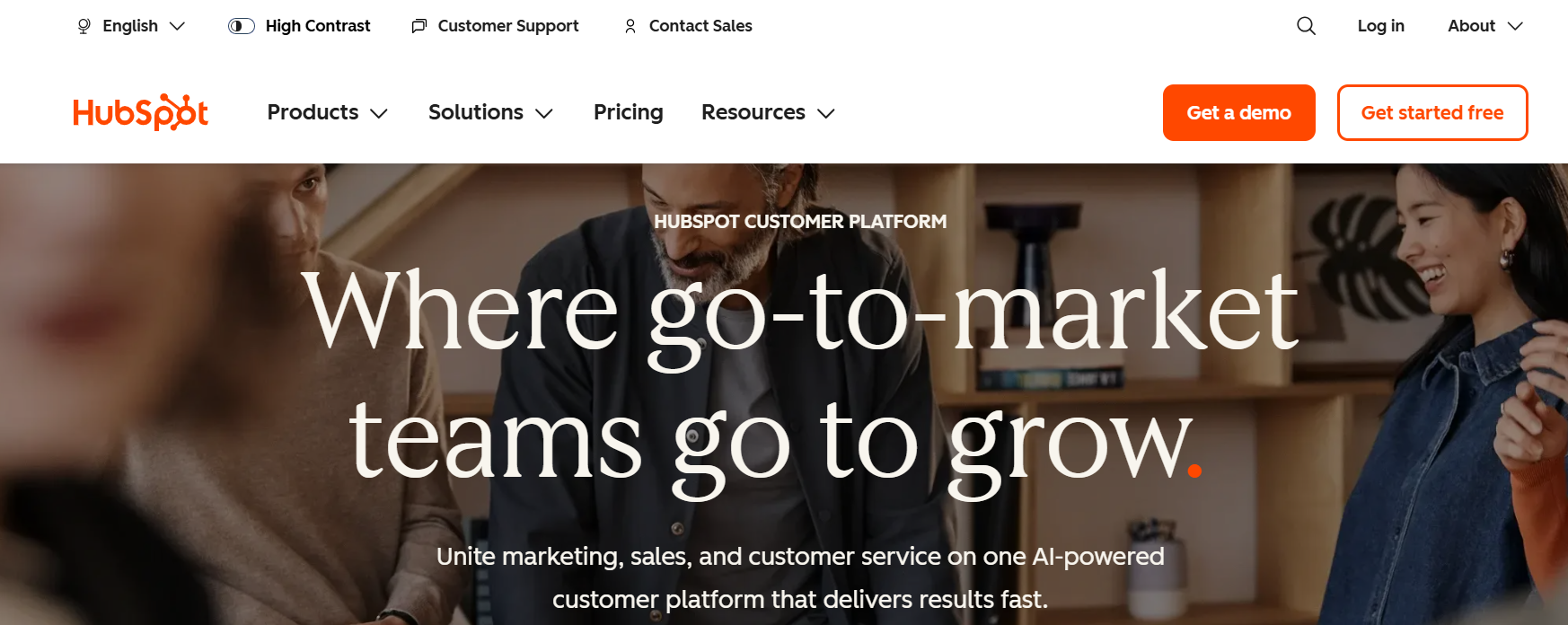1568x625 pixels.
Task: Click the 'Unite marketing, sales' subheading text
Action: 800,577
